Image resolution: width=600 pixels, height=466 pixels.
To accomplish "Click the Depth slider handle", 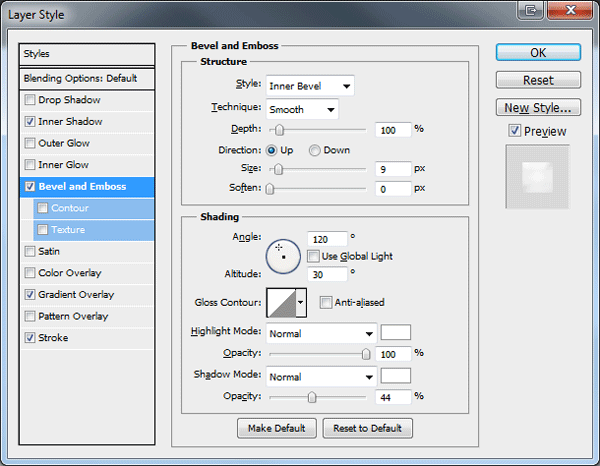I will 279,130.
